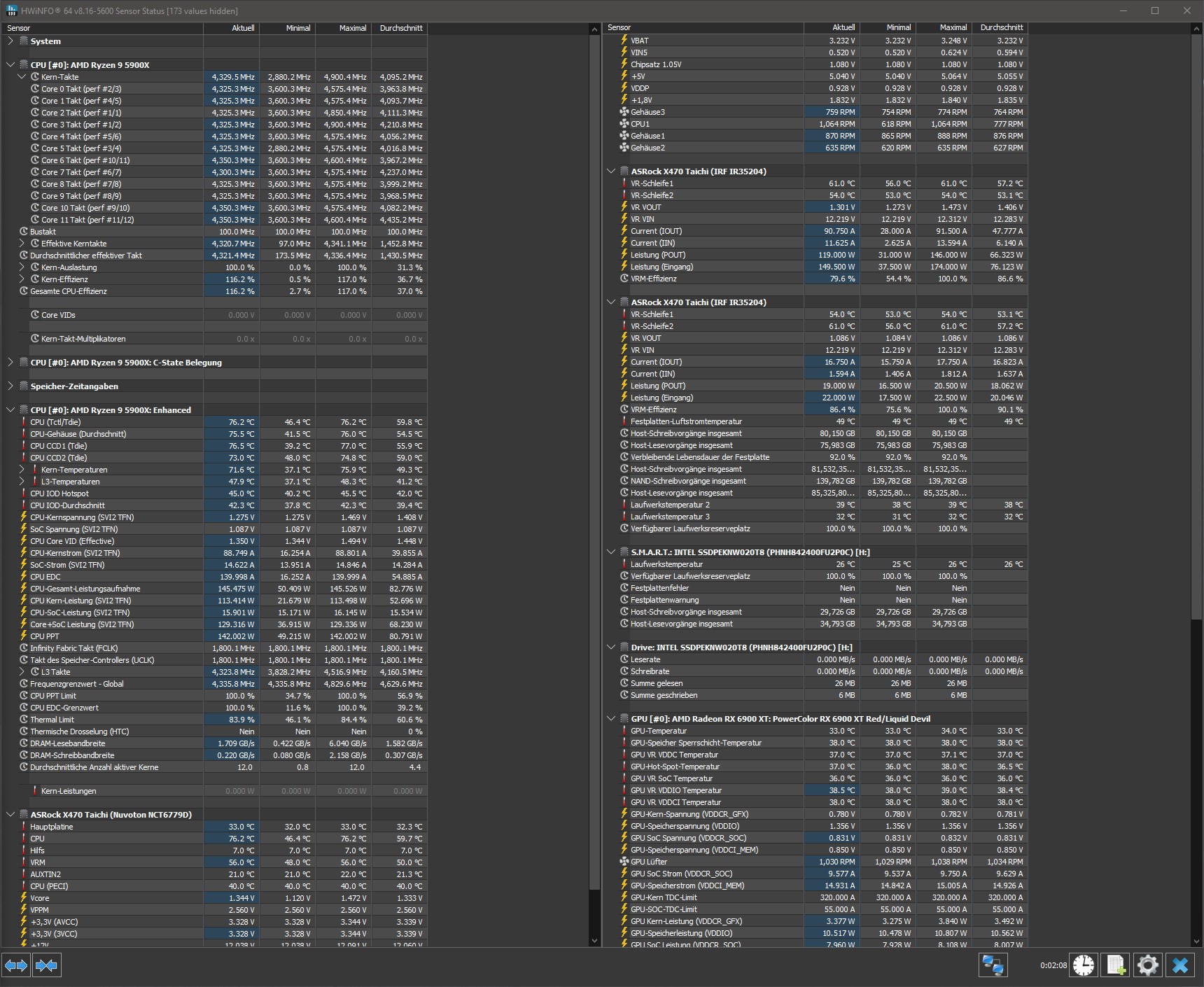Close sensors with the blue X icon
Image resolution: width=1204 pixels, height=987 pixels.
tap(1180, 965)
